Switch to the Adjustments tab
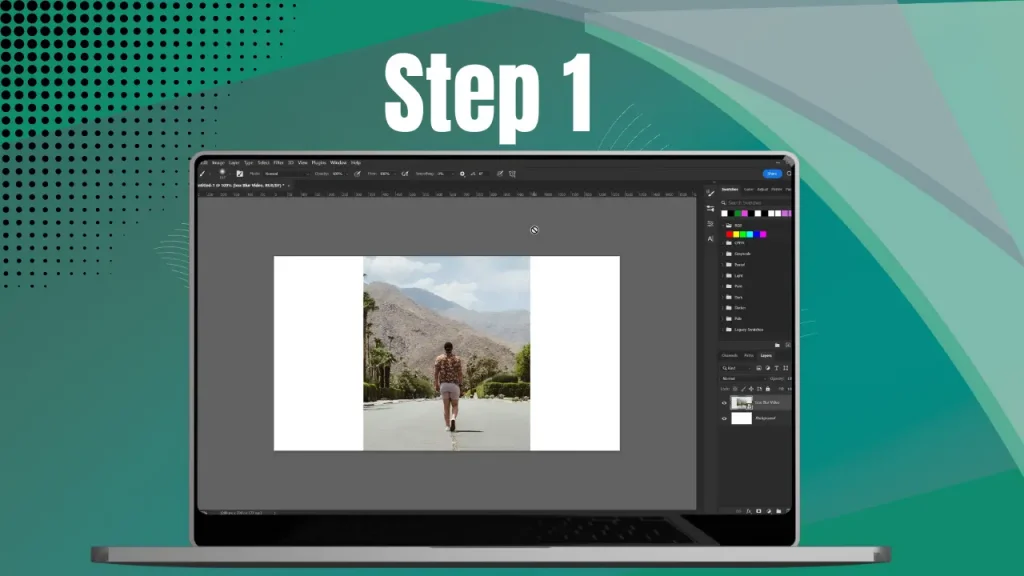The height and width of the screenshot is (576, 1024). coord(762,189)
